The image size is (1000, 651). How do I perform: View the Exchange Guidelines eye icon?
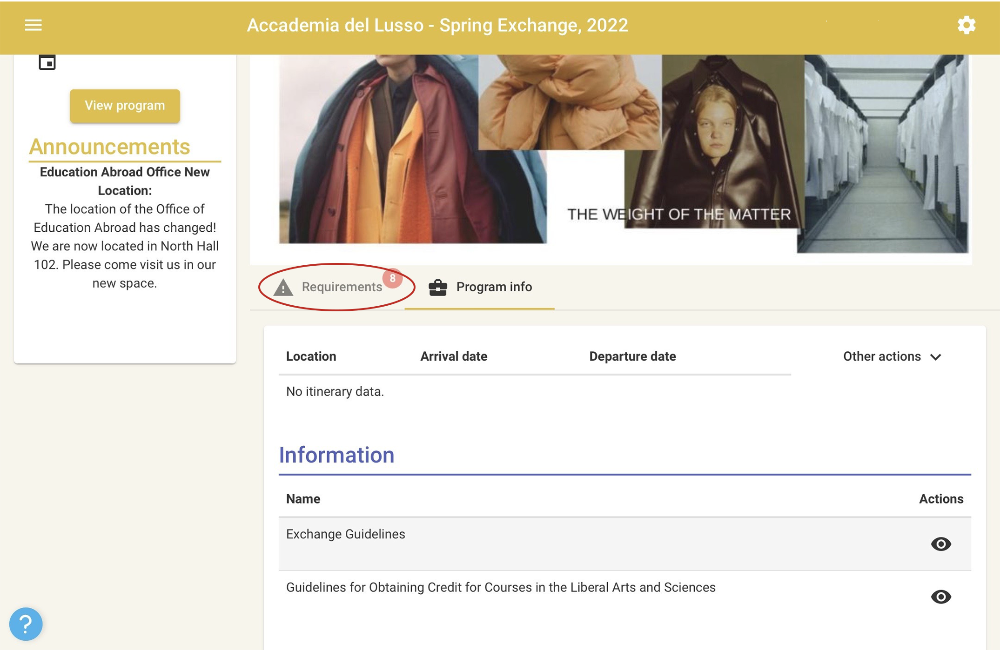pos(941,544)
